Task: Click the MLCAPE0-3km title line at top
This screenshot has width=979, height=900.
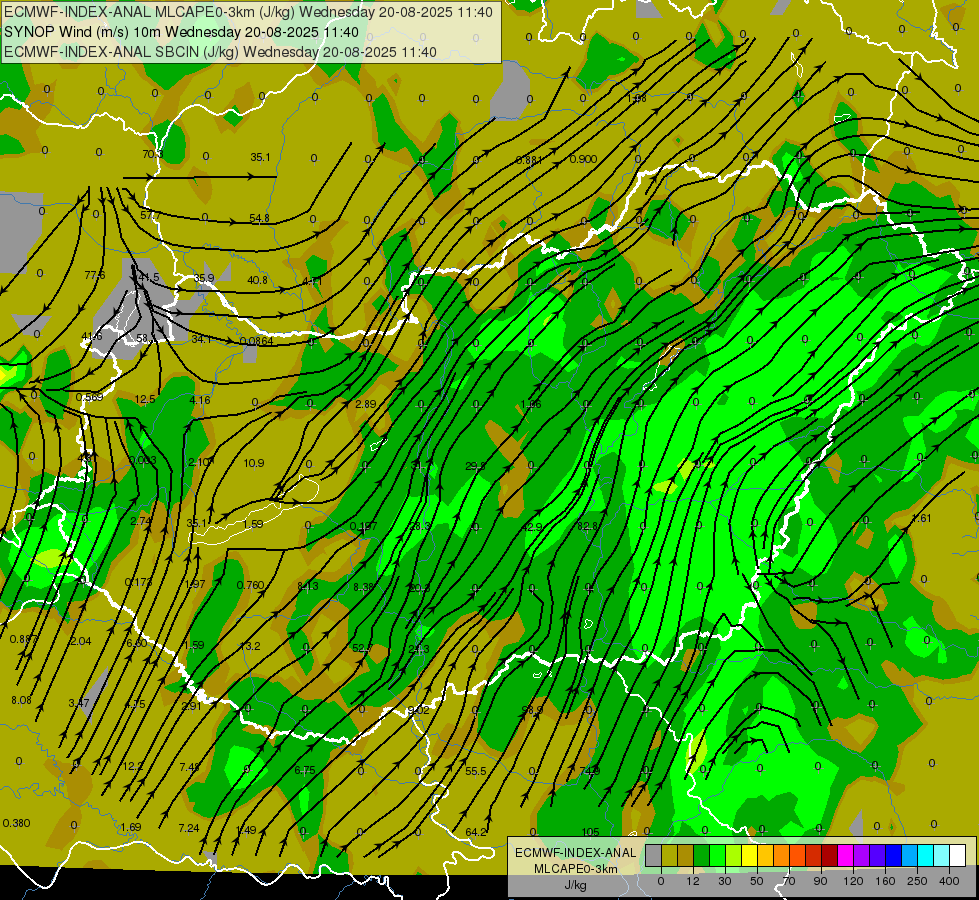Action: tap(248, 12)
